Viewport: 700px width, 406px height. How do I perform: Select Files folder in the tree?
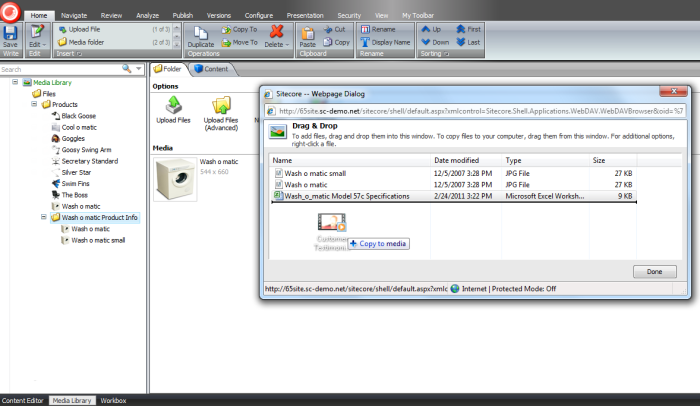point(44,94)
